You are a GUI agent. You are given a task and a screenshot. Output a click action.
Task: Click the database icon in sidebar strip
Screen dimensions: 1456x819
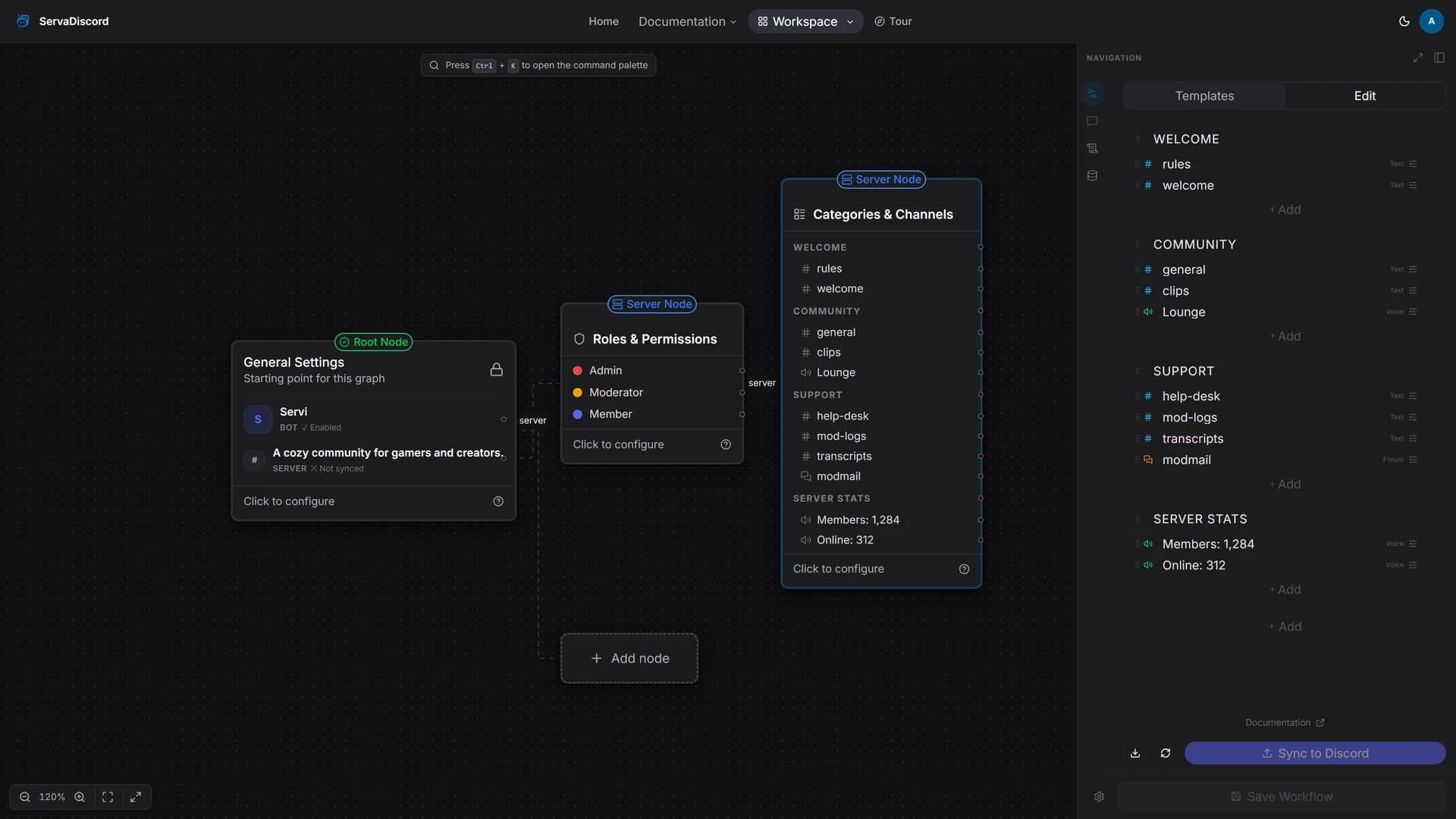1092,176
